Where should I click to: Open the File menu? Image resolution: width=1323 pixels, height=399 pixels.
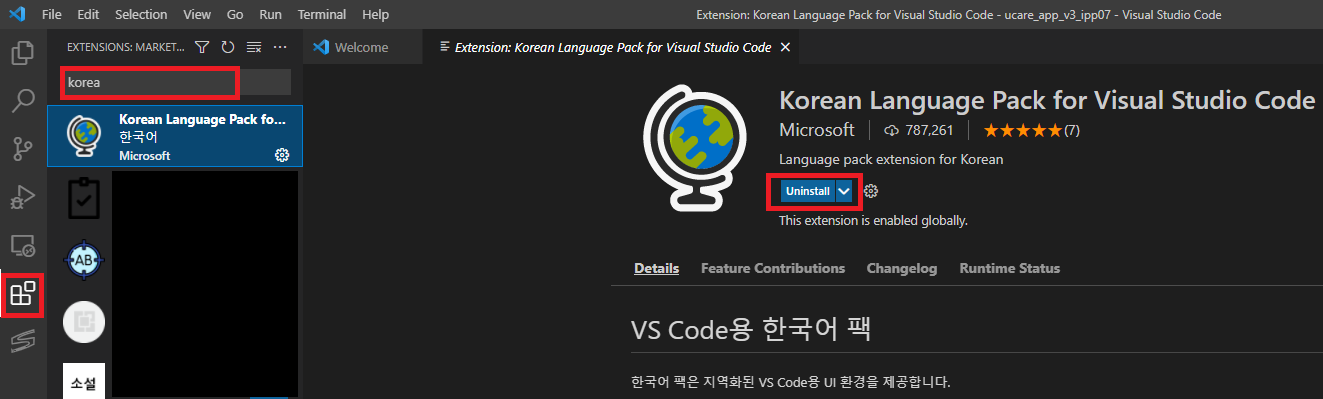(53, 15)
